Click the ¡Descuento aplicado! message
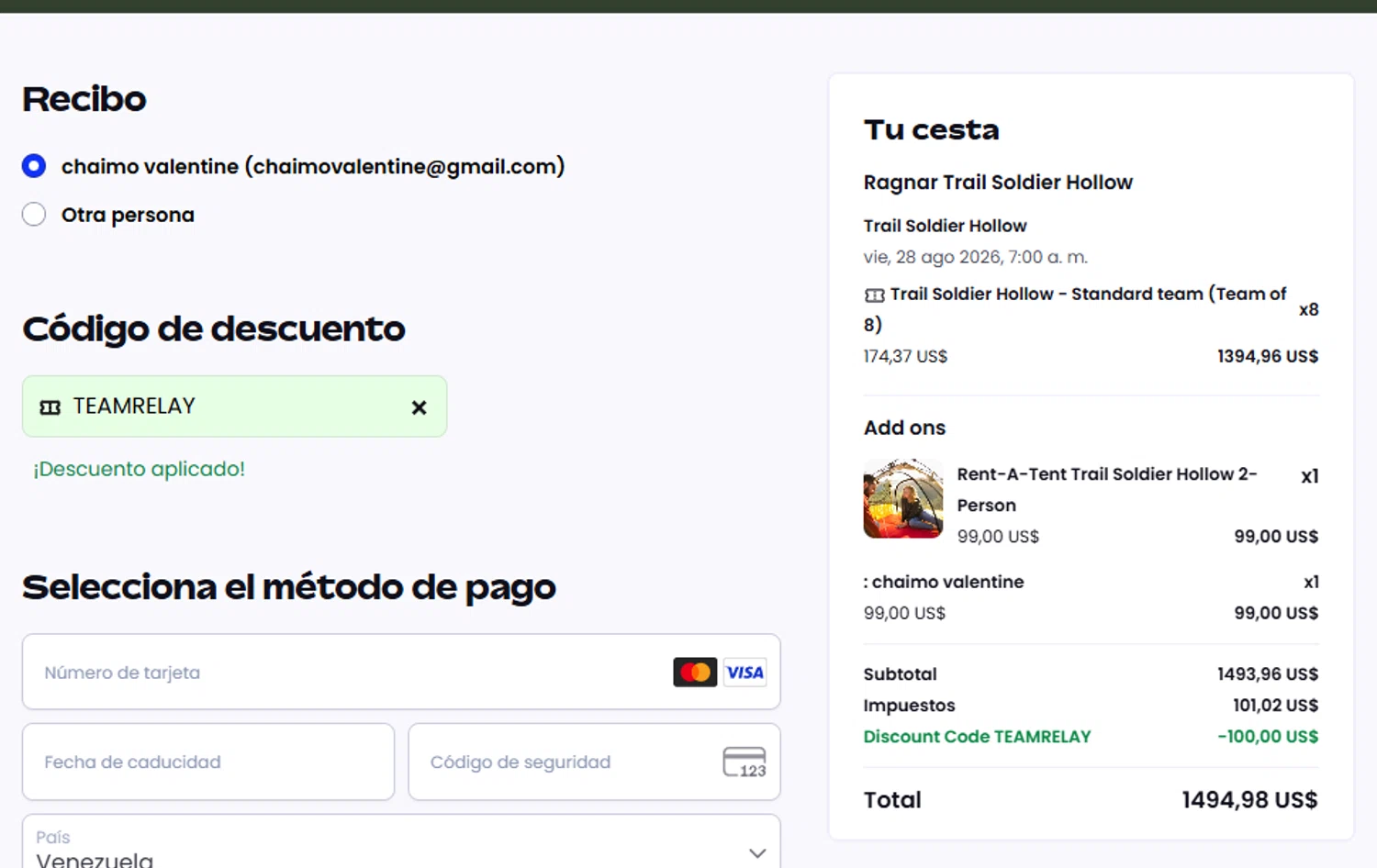 coord(140,469)
